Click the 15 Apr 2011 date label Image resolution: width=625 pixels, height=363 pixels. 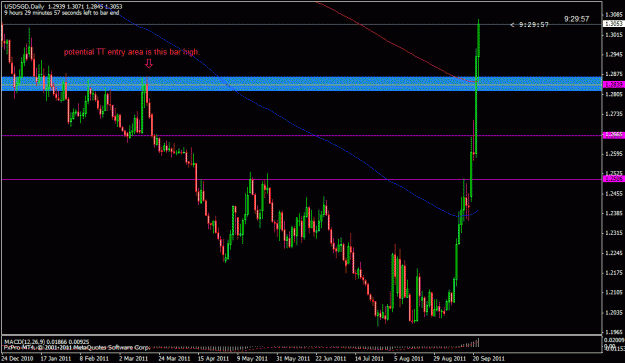213,358
